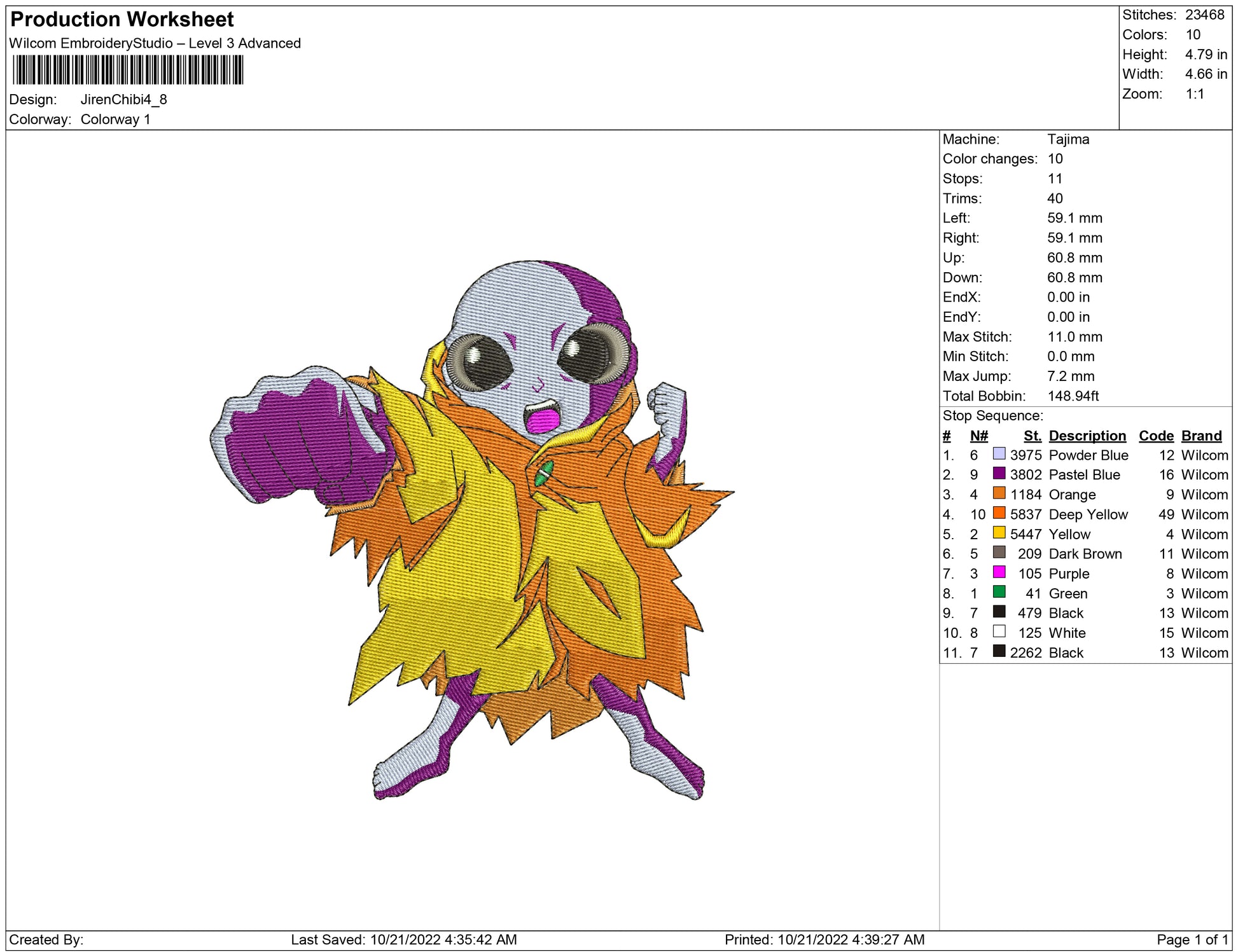Click the Deep Yellow thread swatch
1238x952 pixels.
[999, 513]
